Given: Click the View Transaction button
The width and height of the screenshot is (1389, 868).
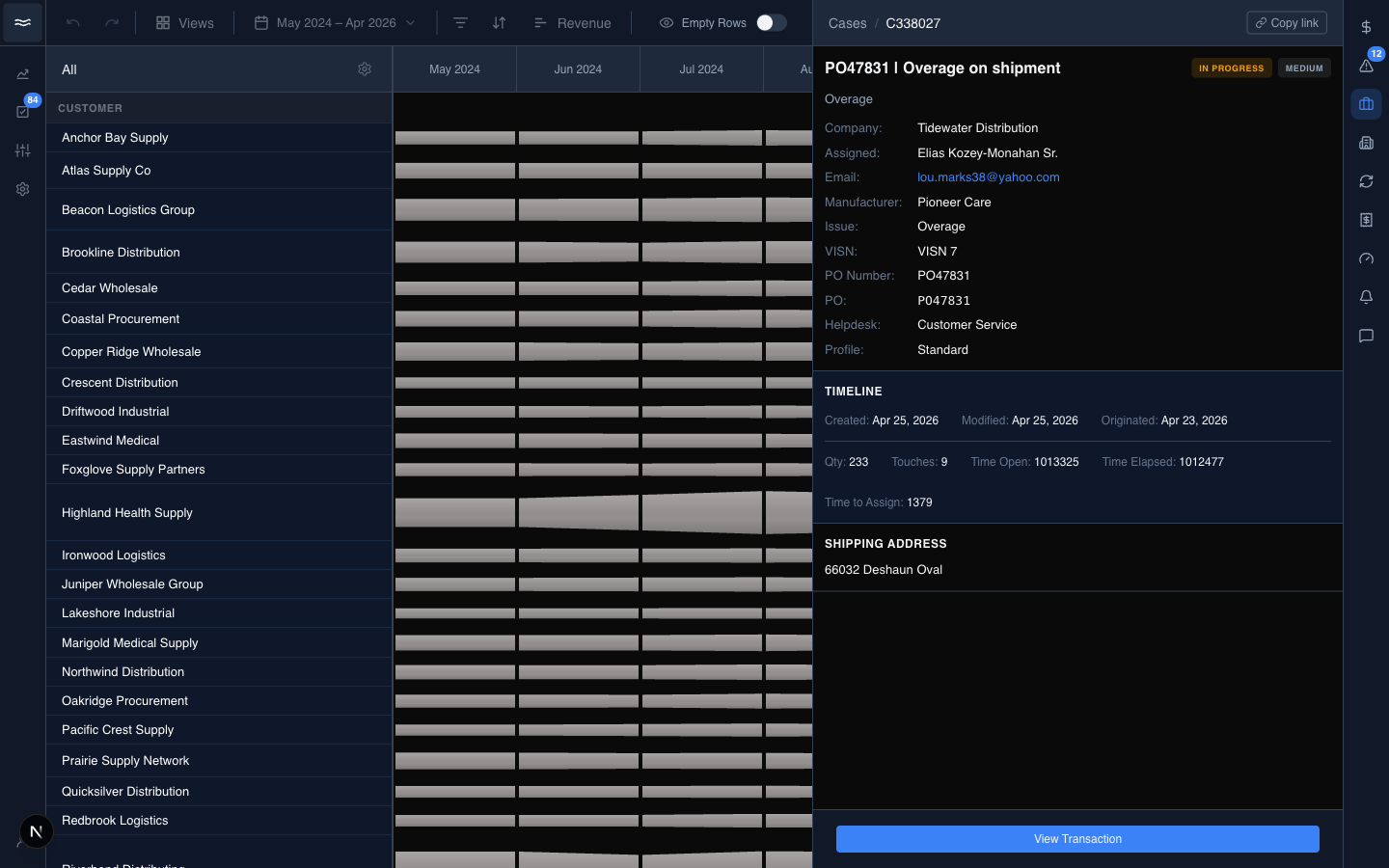Looking at the screenshot, I should (1077, 839).
